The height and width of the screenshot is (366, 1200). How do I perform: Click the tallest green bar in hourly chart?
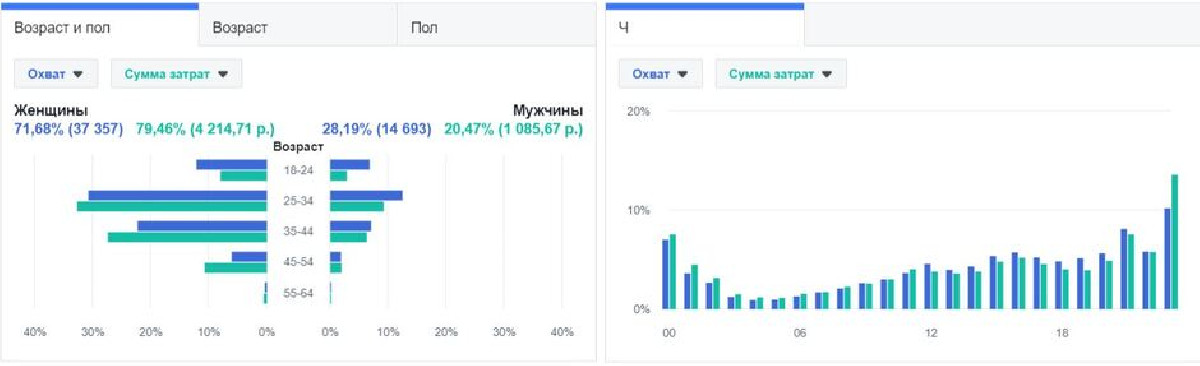(1175, 242)
